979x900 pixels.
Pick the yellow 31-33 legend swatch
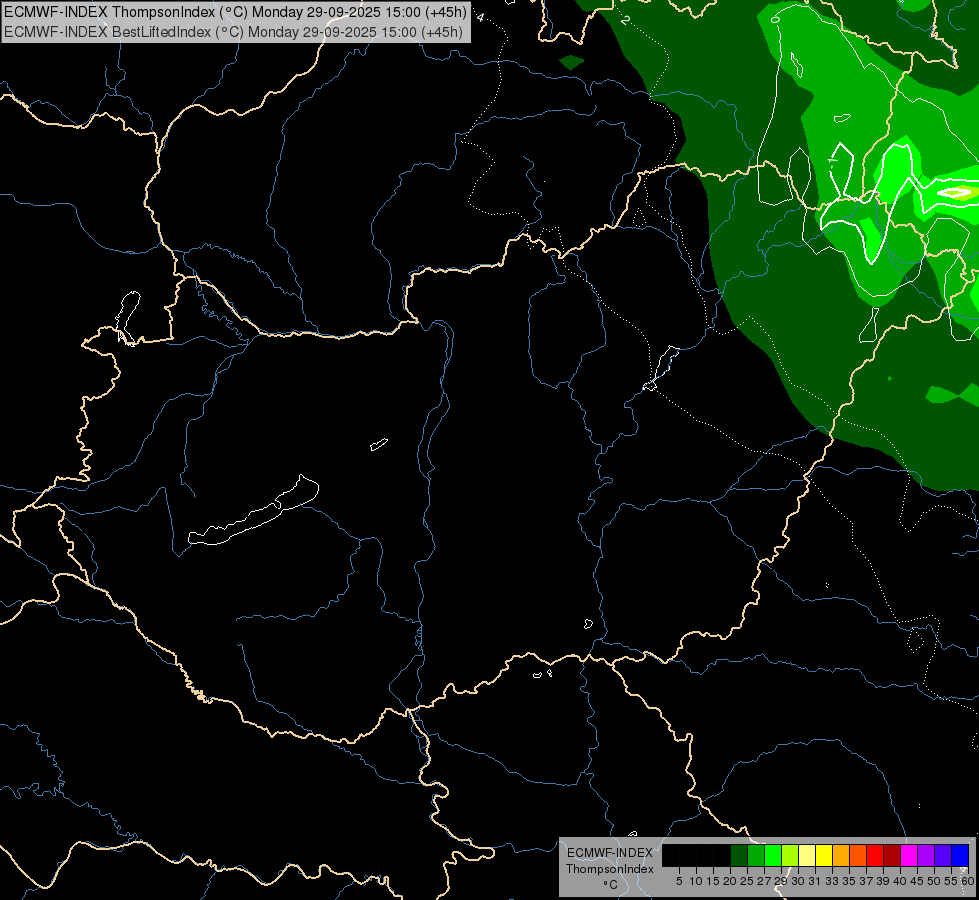coord(824,856)
